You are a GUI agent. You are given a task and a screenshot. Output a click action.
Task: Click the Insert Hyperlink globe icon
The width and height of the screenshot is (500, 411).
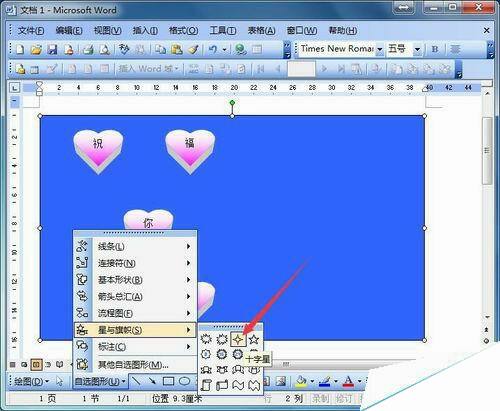pyautogui.click(x=240, y=49)
